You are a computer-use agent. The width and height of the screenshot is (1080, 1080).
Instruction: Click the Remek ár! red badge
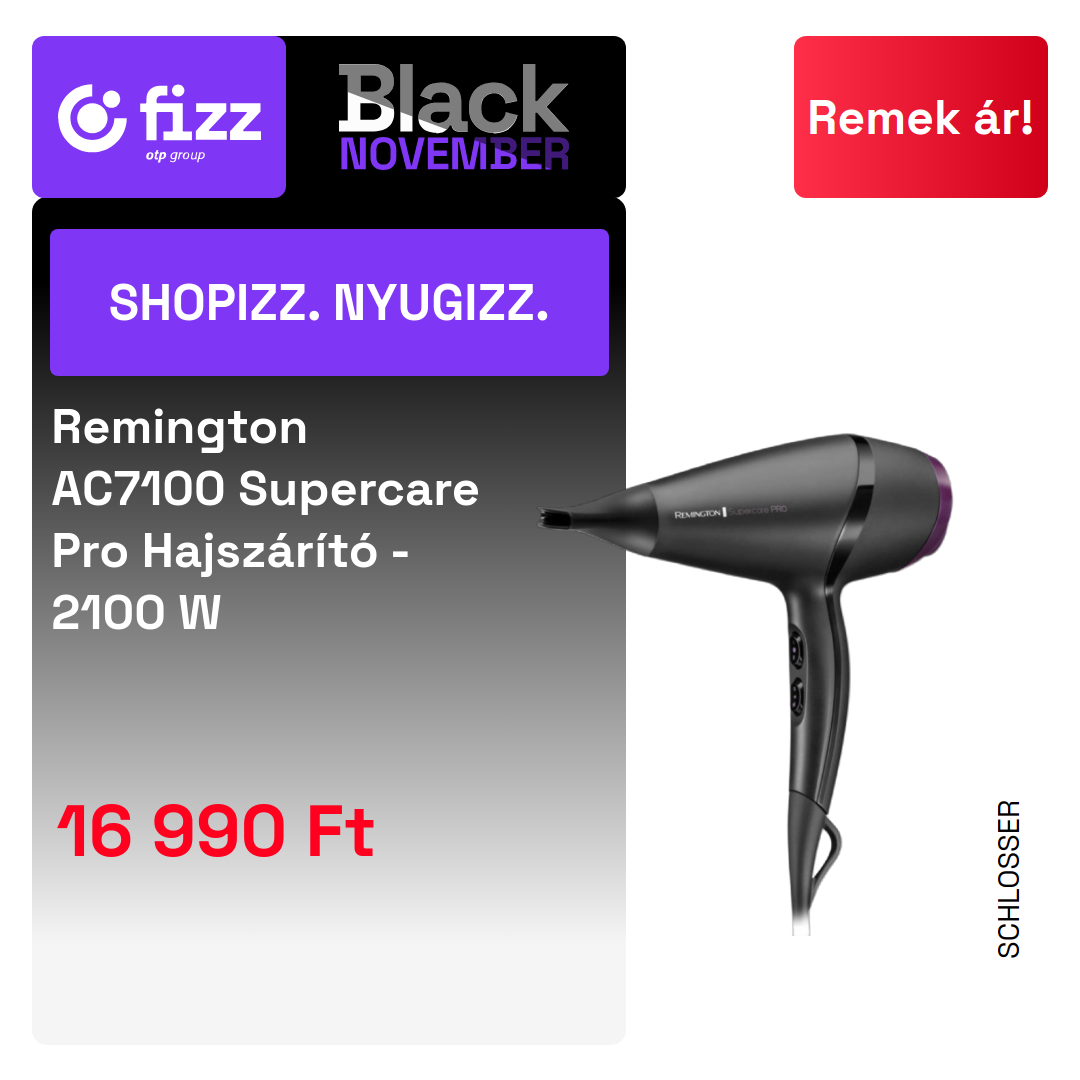coord(920,117)
